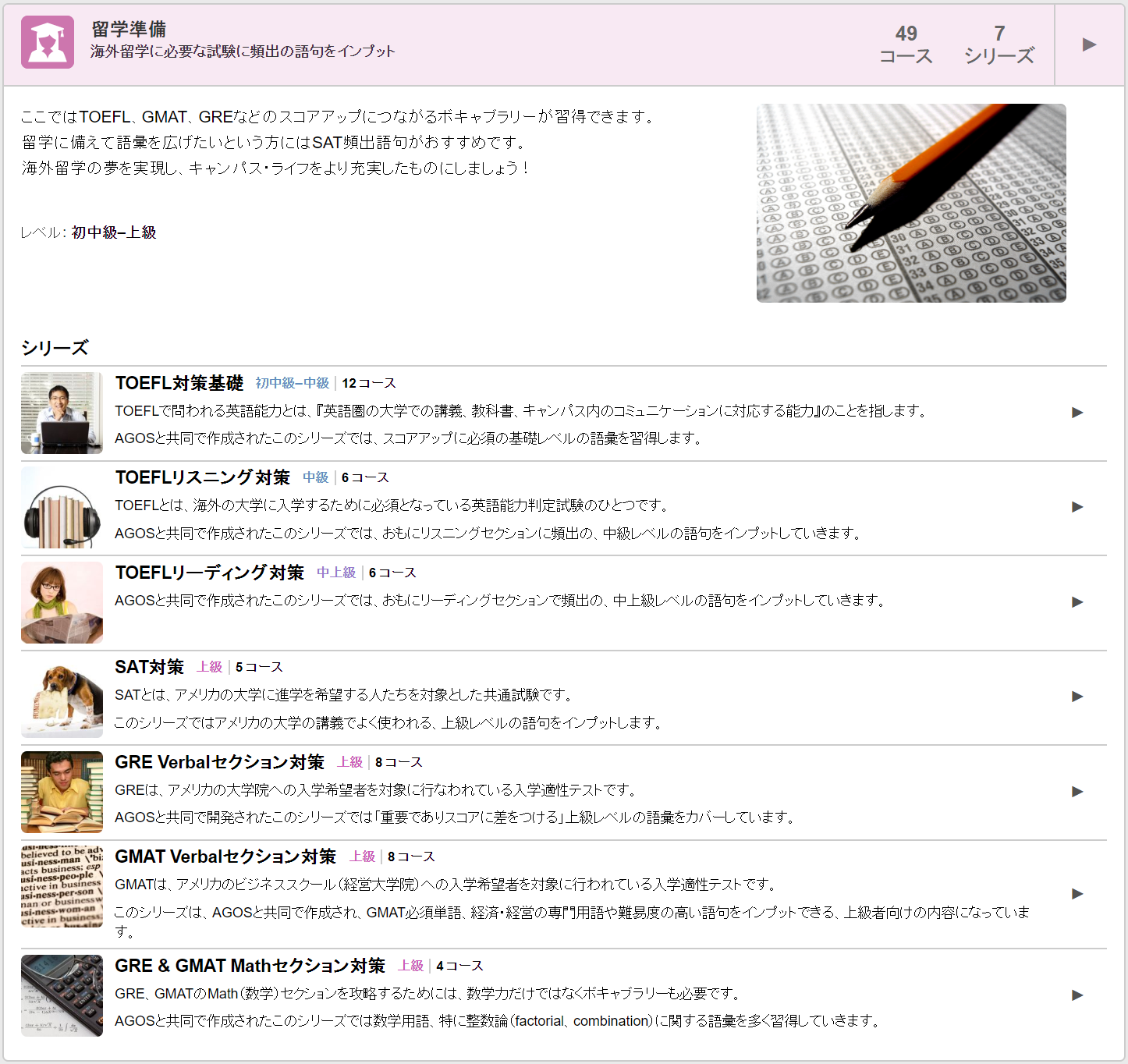The image size is (1128, 1064).
Task: Open the GRE & GMAT Math row arrow
Action: click(x=1077, y=995)
